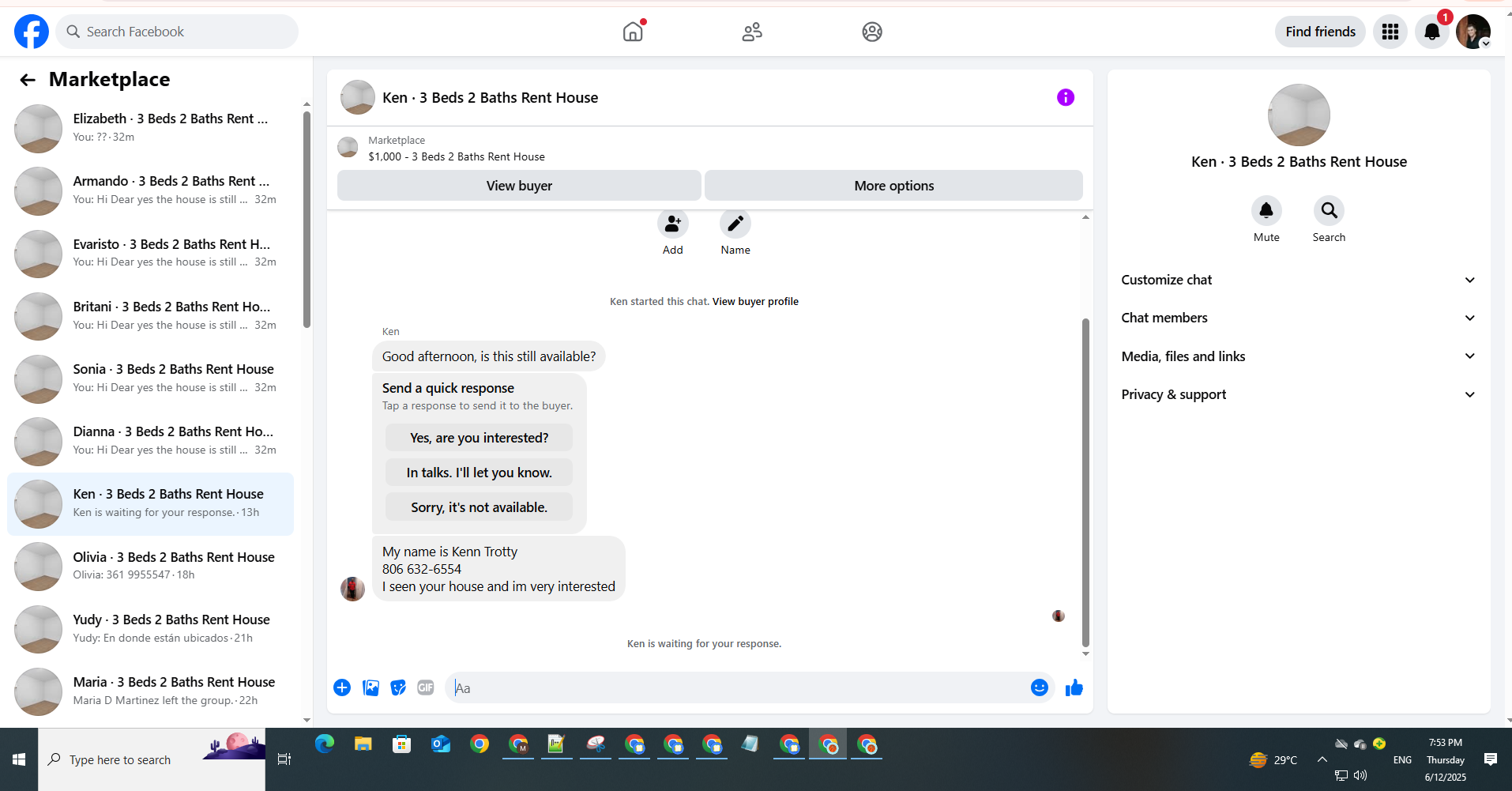Viewport: 1512px width, 791px height.
Task: Click the chat messages scrollbar thumb
Action: click(x=1085, y=483)
